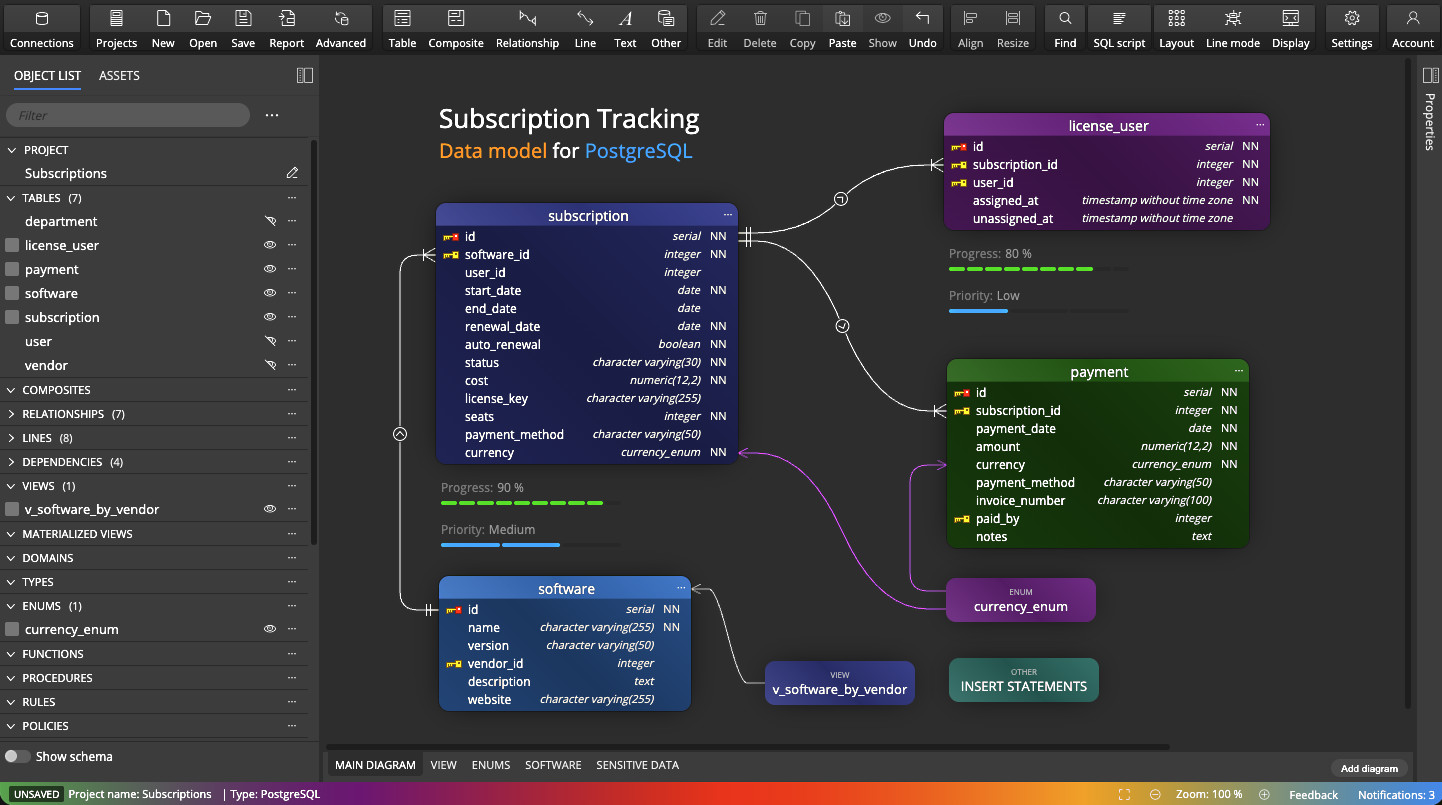Click the Add diagram button
This screenshot has height=805, width=1442.
tap(1369, 768)
